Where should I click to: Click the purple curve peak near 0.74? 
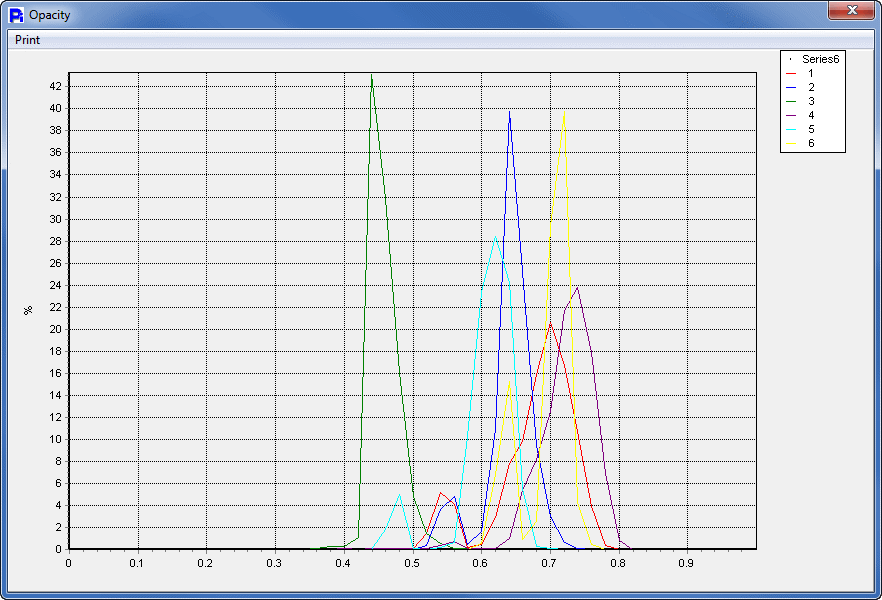578,287
